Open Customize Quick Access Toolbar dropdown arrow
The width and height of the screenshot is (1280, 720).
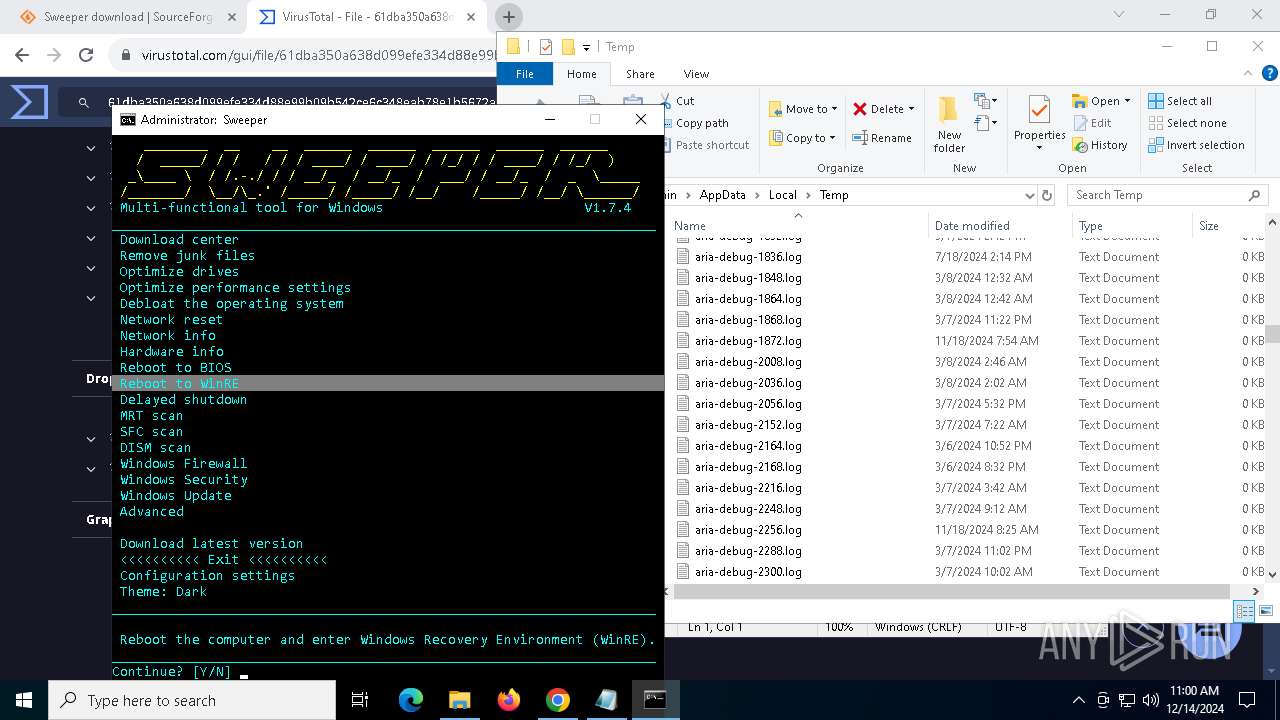point(586,47)
